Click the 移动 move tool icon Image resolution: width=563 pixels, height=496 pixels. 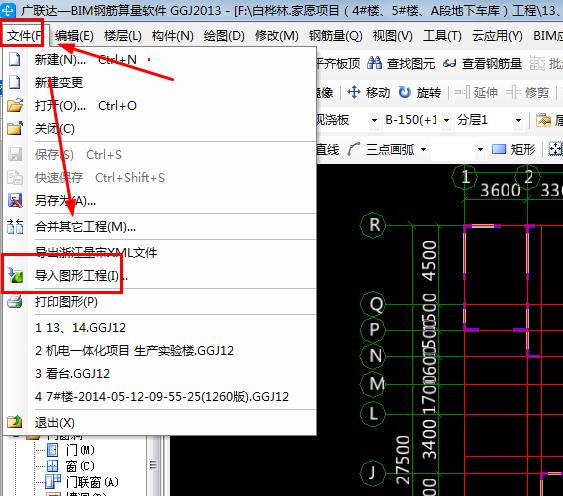pyautogui.click(x=354, y=92)
